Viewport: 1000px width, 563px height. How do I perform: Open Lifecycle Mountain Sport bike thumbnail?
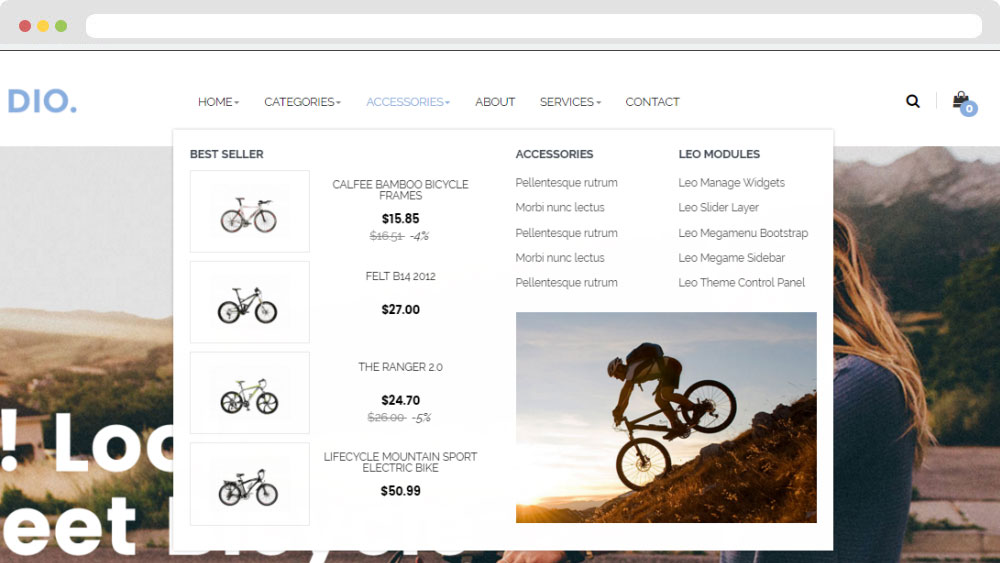(x=249, y=484)
